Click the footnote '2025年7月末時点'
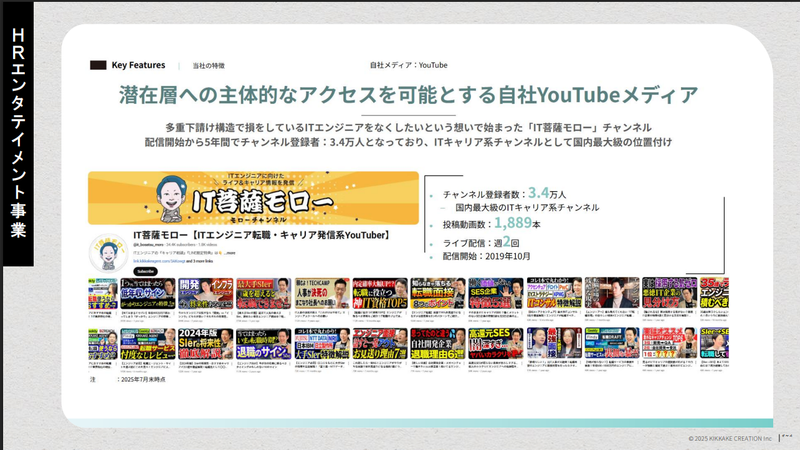 143,380
